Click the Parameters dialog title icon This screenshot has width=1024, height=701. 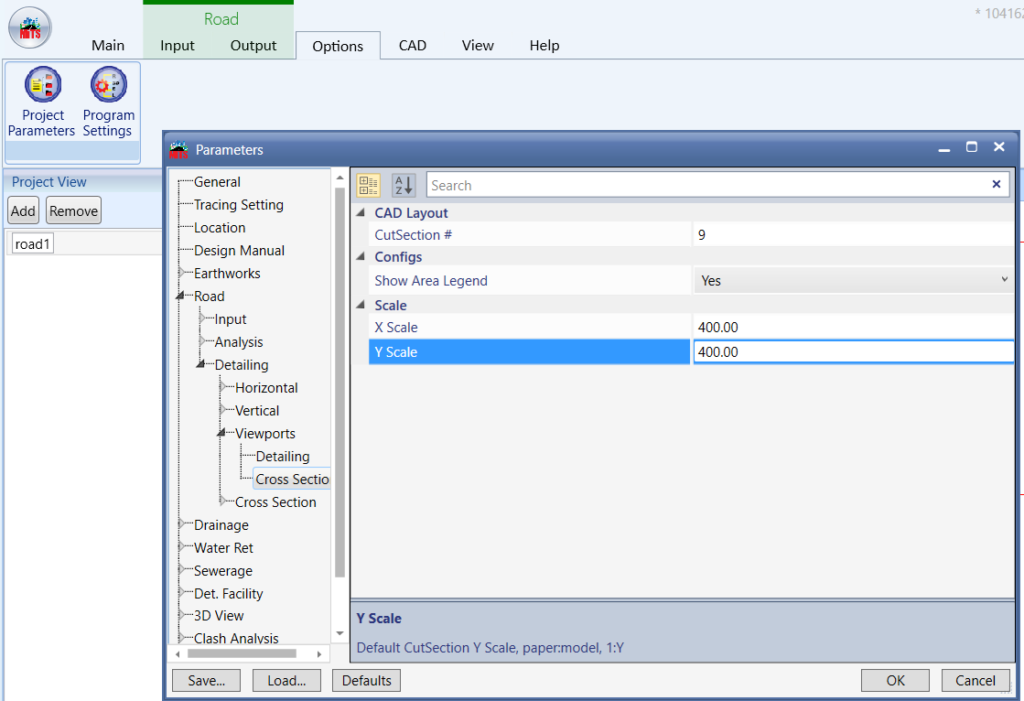coord(178,150)
